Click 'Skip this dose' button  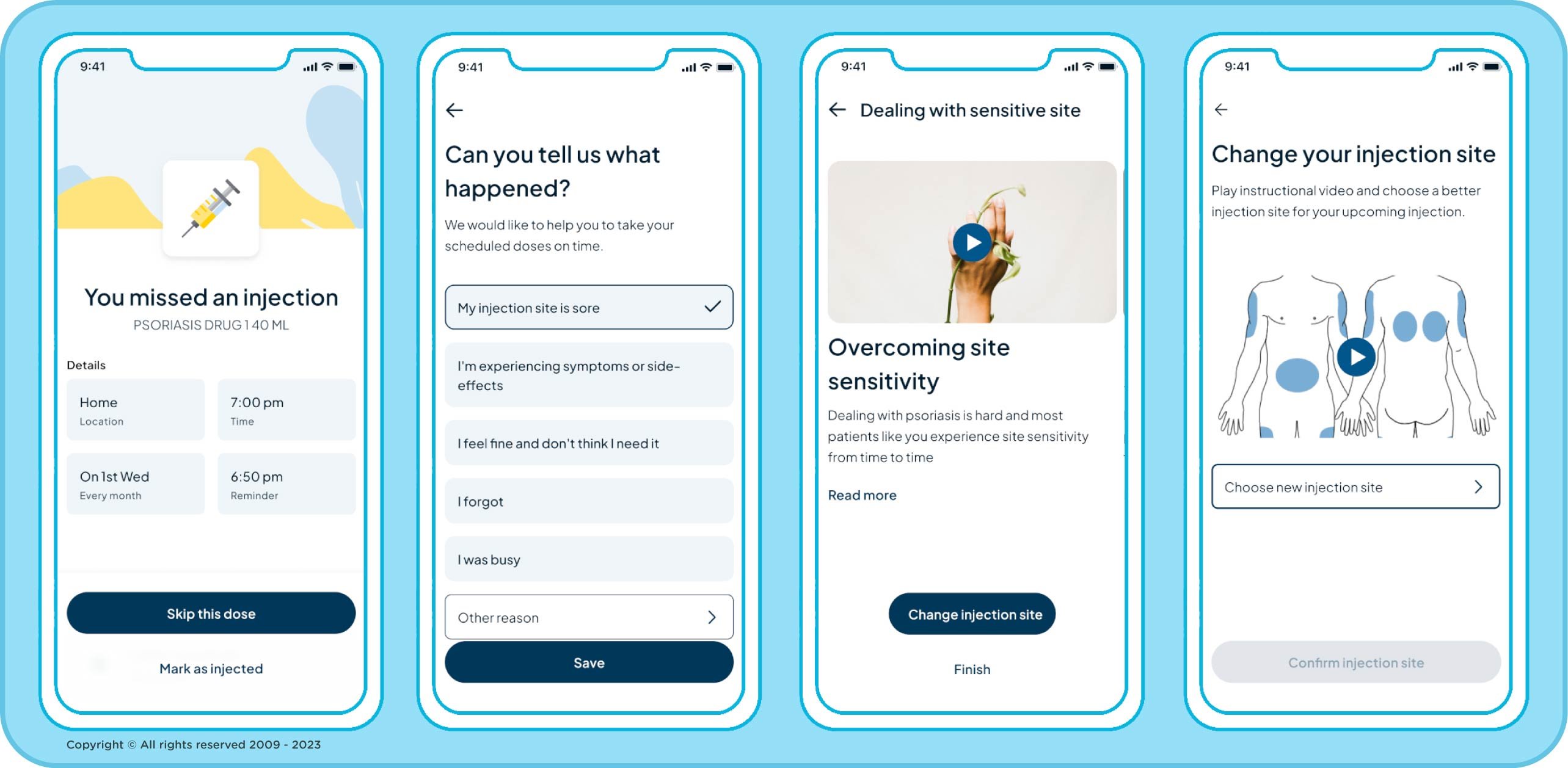pyautogui.click(x=209, y=613)
